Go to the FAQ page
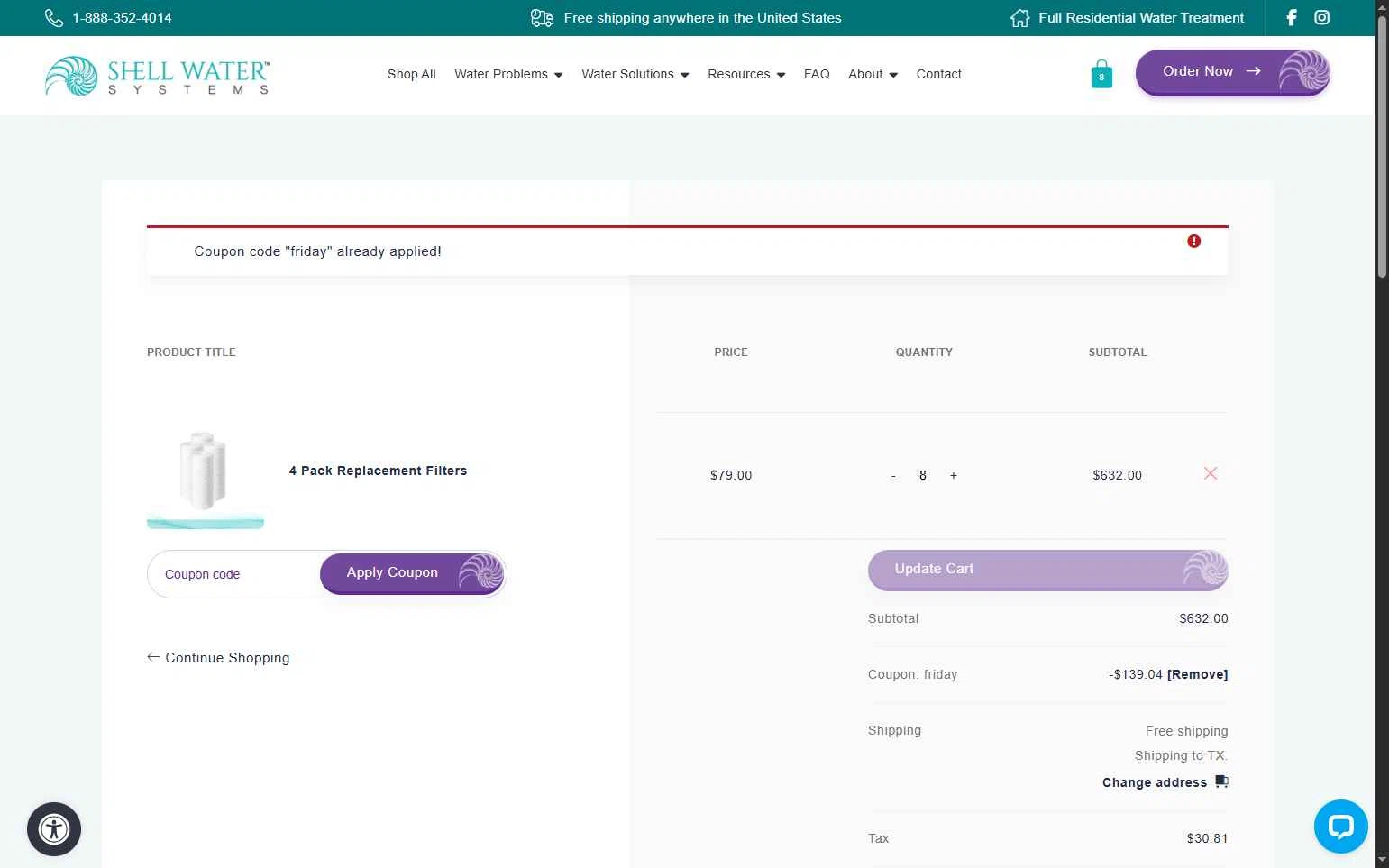The image size is (1389, 868). point(817,74)
